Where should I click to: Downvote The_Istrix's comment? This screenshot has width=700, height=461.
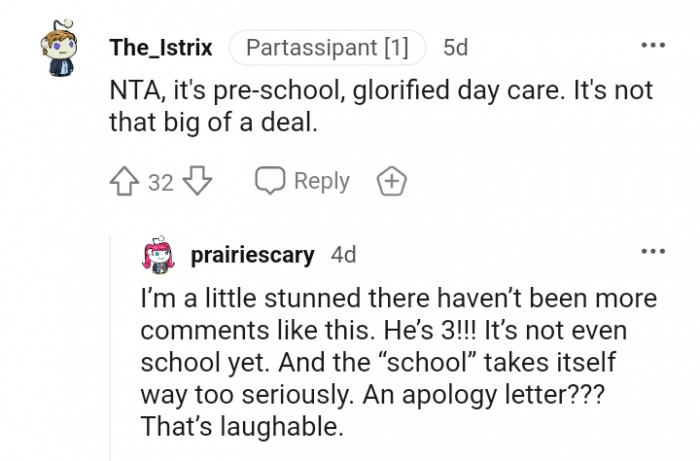[x=197, y=181]
